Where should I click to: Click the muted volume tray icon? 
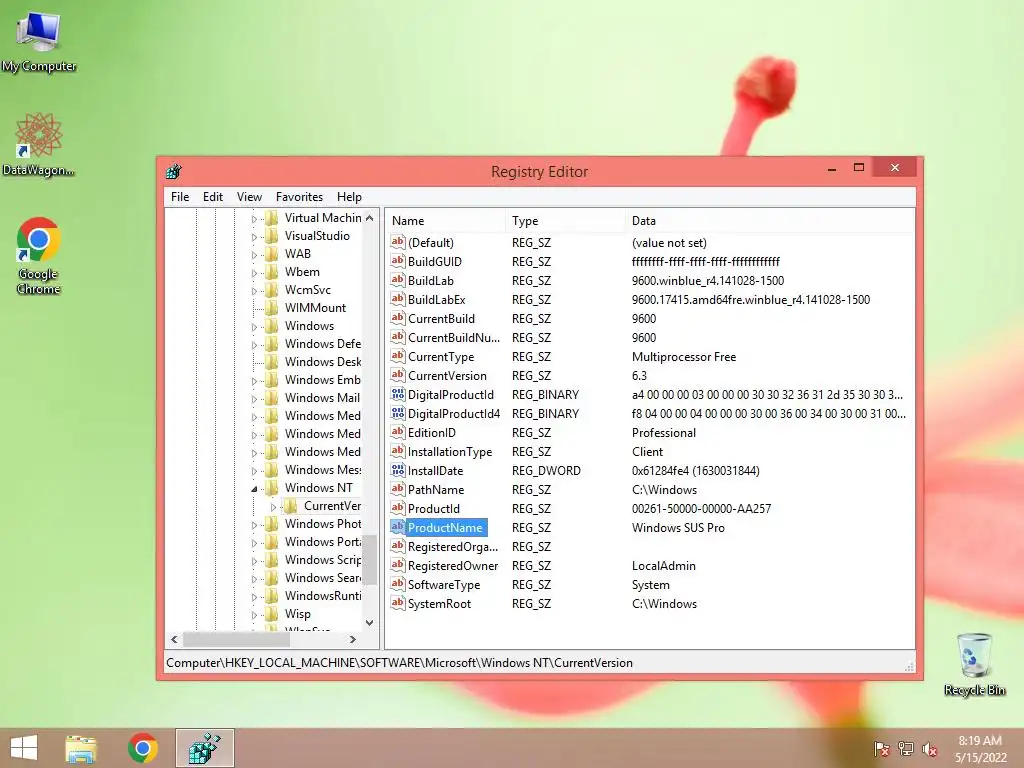coord(930,749)
